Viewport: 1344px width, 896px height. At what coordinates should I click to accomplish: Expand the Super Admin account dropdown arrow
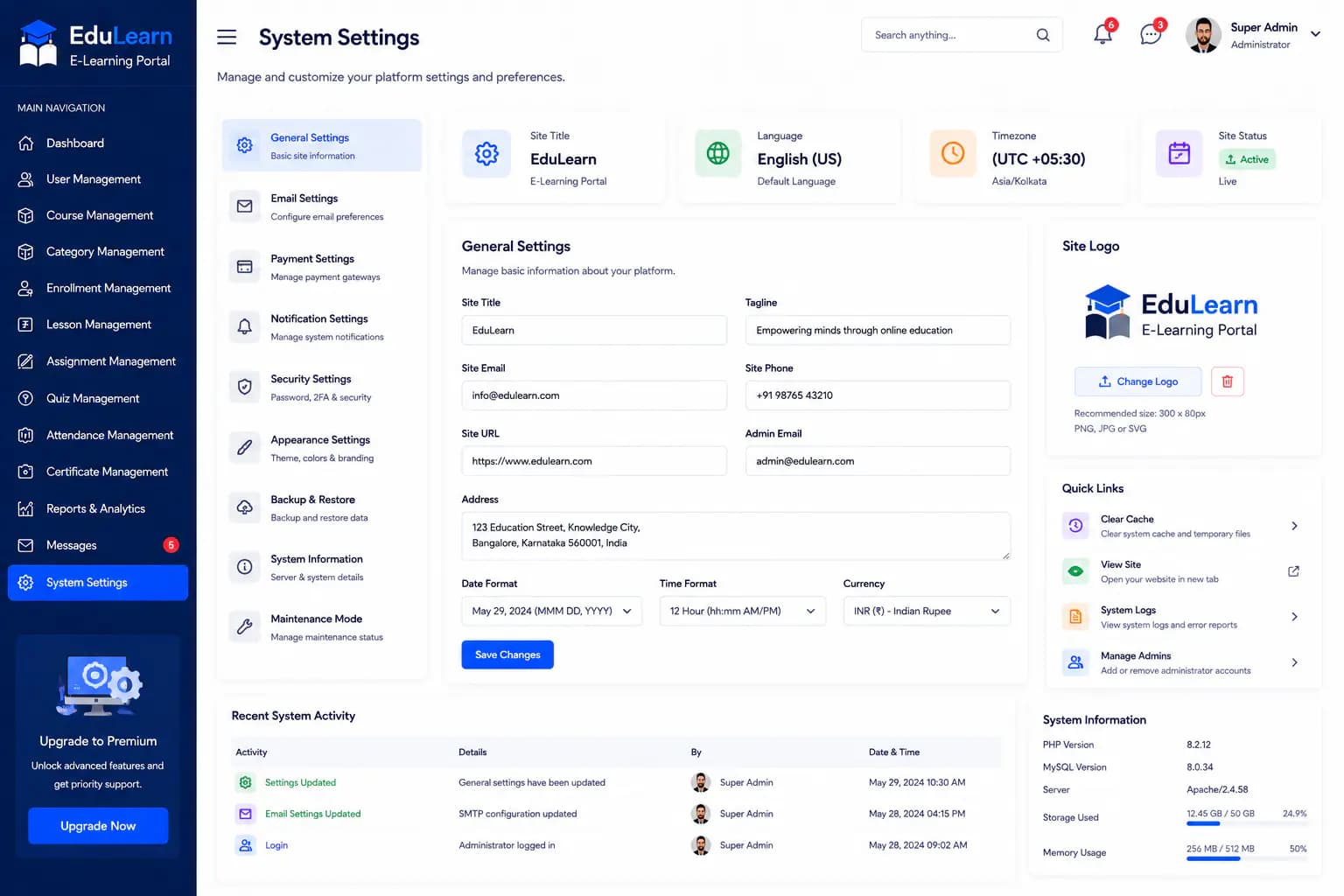coord(1315,34)
